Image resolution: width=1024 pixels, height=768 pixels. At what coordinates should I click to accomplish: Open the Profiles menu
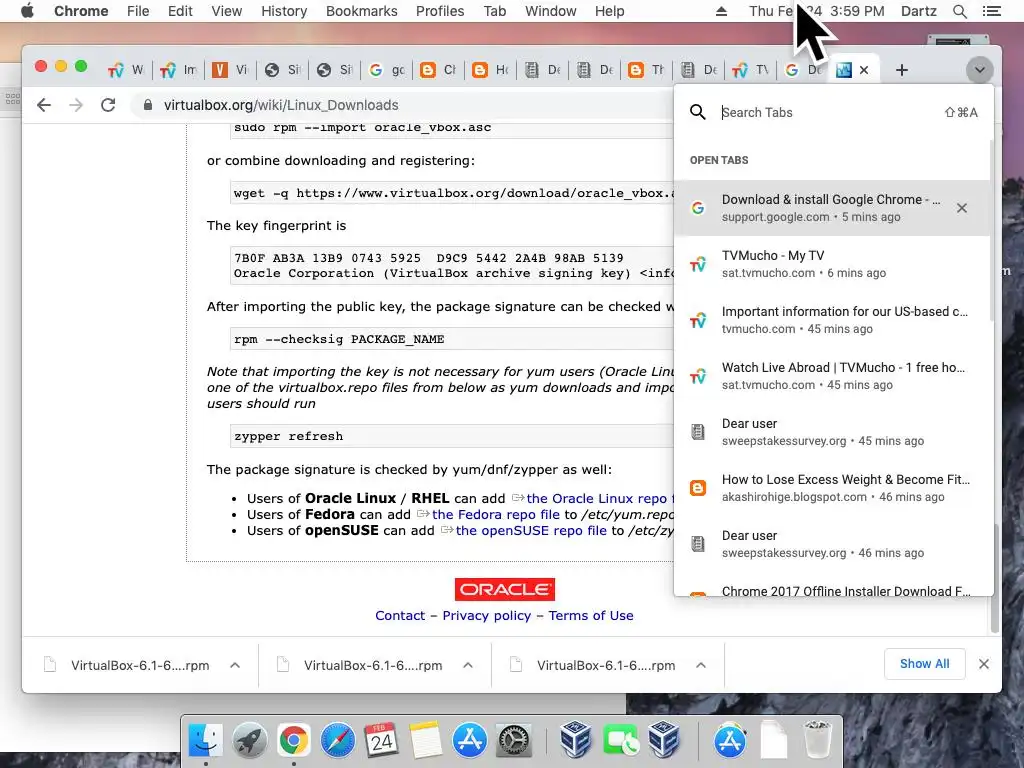440,11
